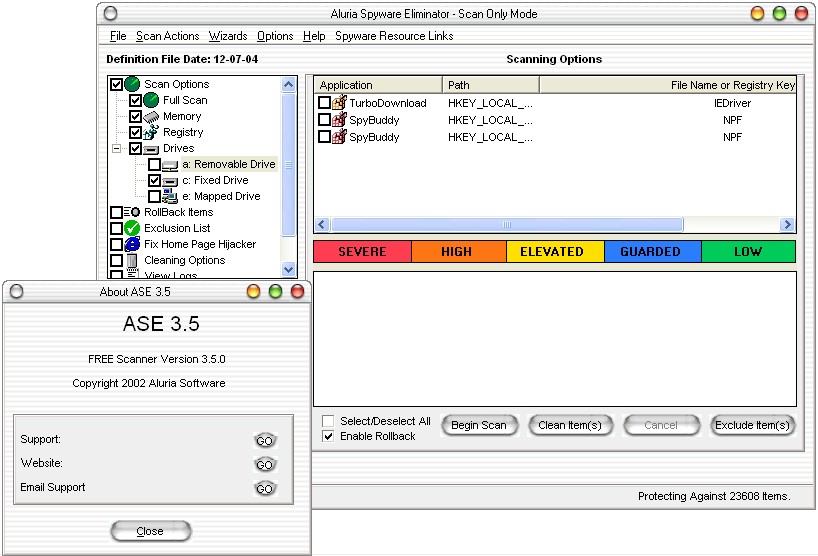This screenshot has width=818, height=556.
Task: Open the Options menu
Action: pyautogui.click(x=275, y=36)
